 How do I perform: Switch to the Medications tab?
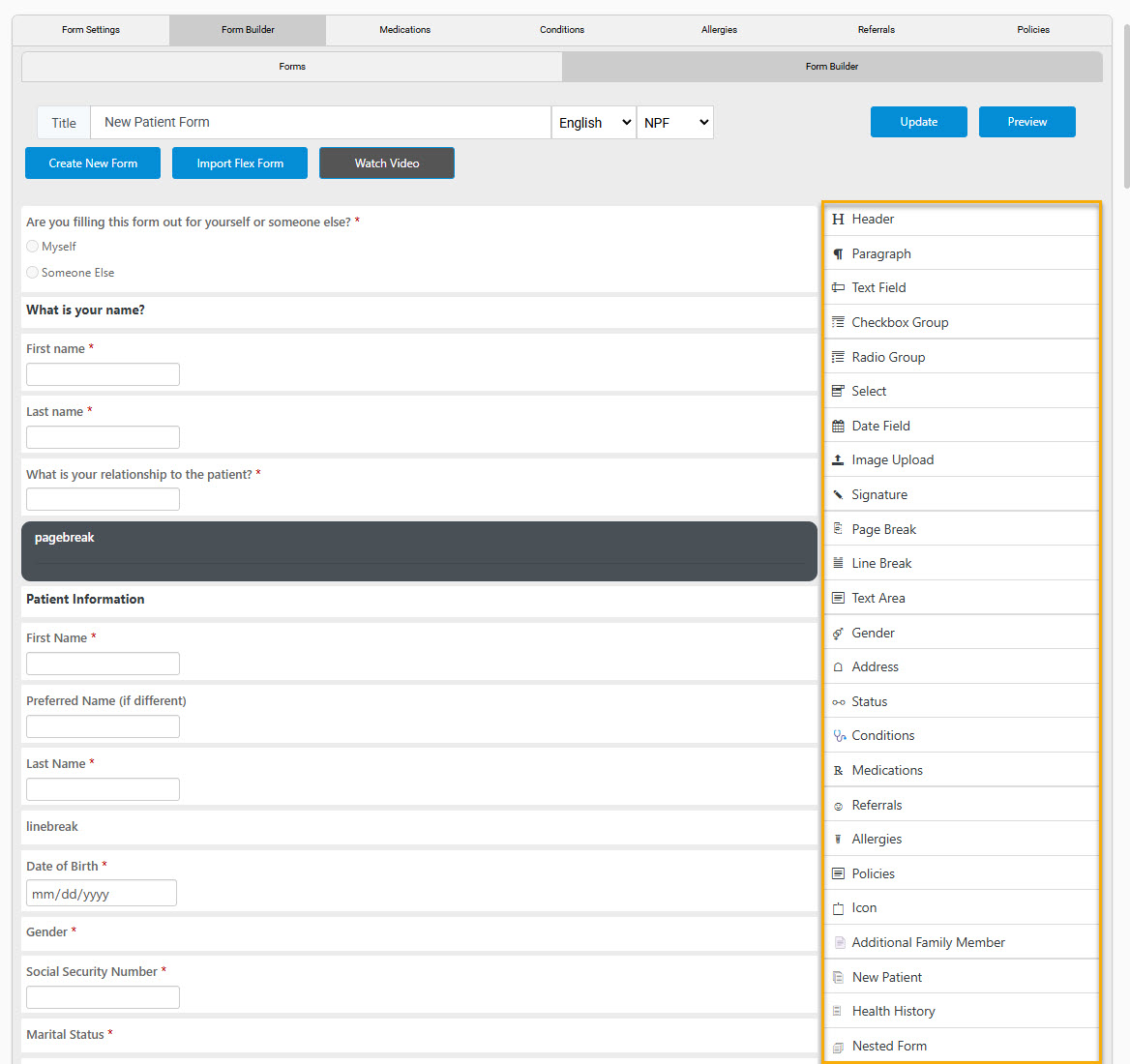404,30
